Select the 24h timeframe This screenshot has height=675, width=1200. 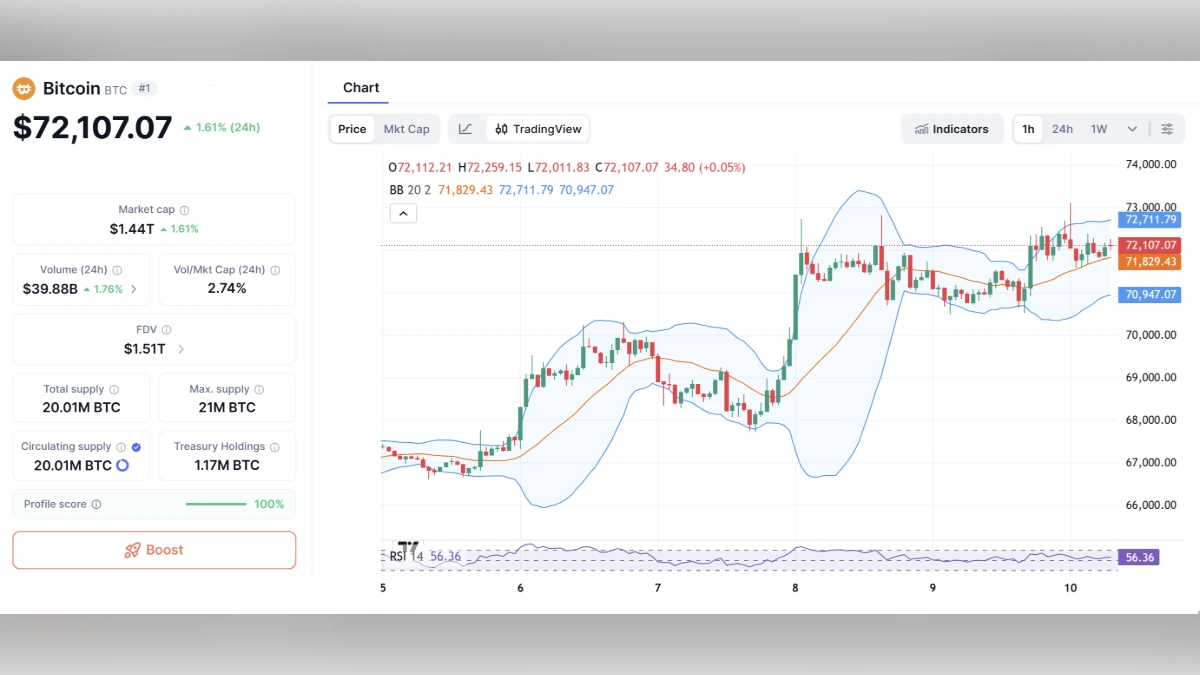click(1062, 128)
